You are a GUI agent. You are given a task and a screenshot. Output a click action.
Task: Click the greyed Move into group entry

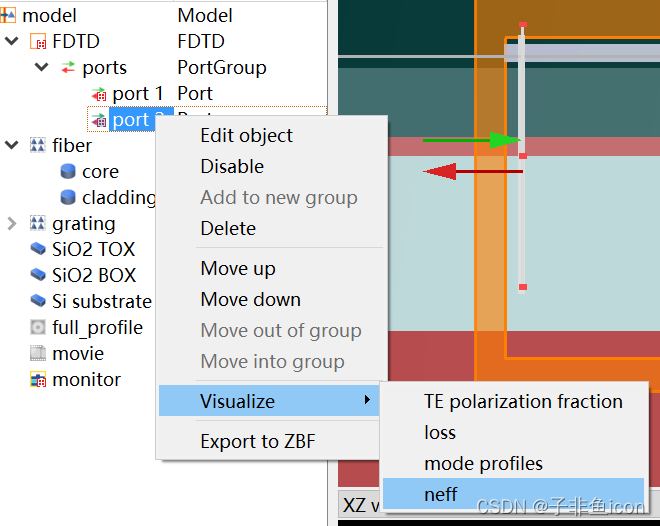coord(272,362)
